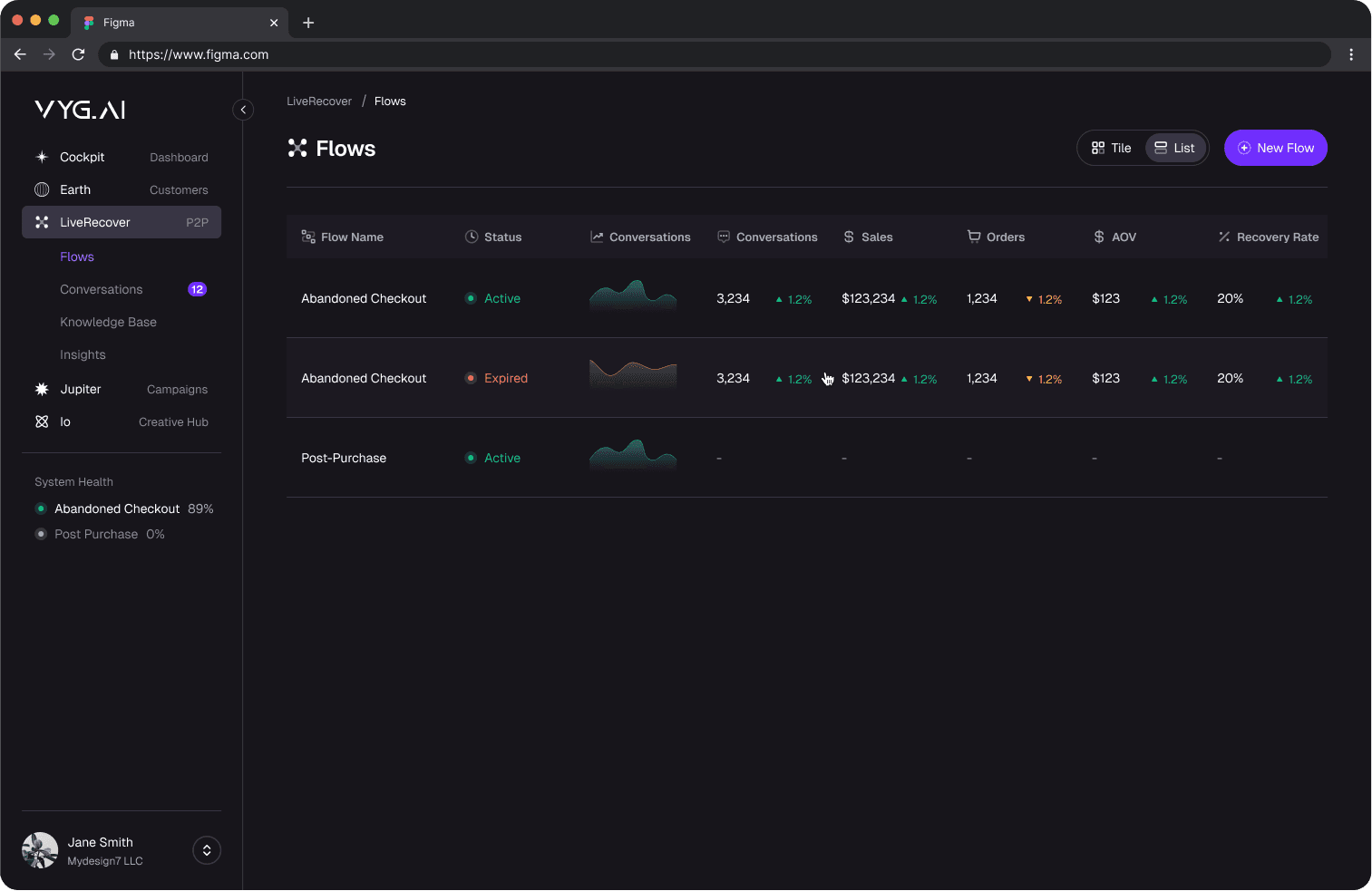Click the Io Creative Hub icon

click(42, 421)
